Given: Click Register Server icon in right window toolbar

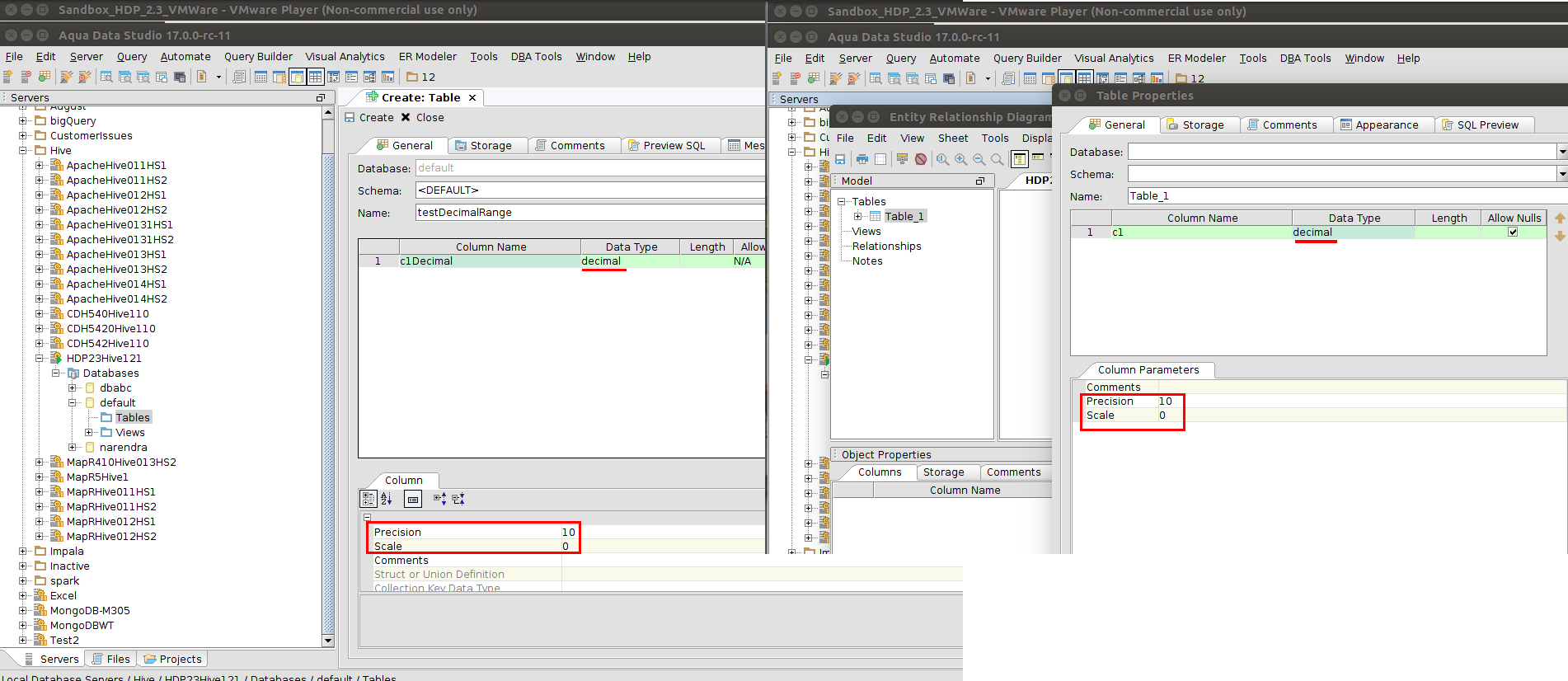Looking at the screenshot, I should (x=777, y=78).
